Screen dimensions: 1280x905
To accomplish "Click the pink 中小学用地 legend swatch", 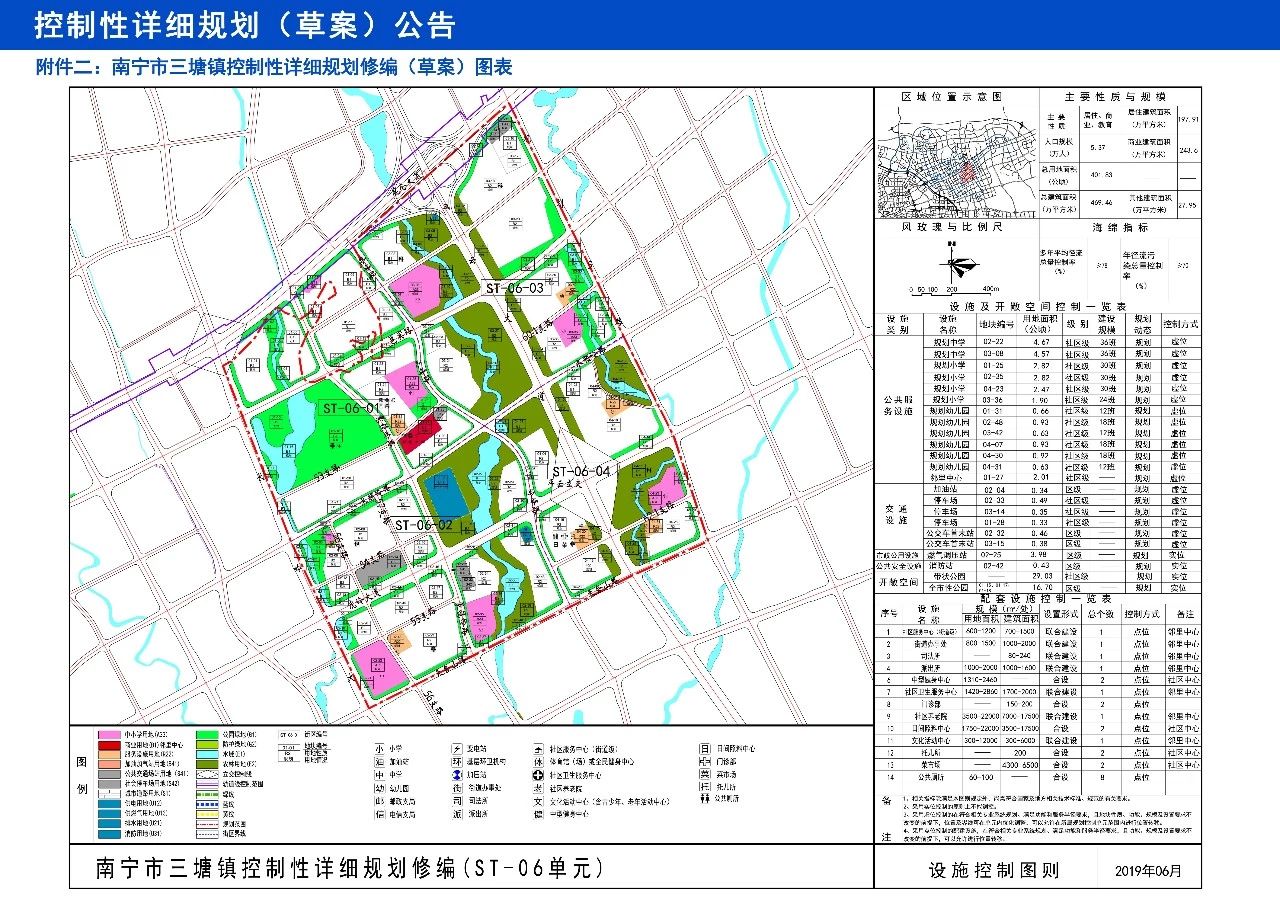I will tap(109, 735).
